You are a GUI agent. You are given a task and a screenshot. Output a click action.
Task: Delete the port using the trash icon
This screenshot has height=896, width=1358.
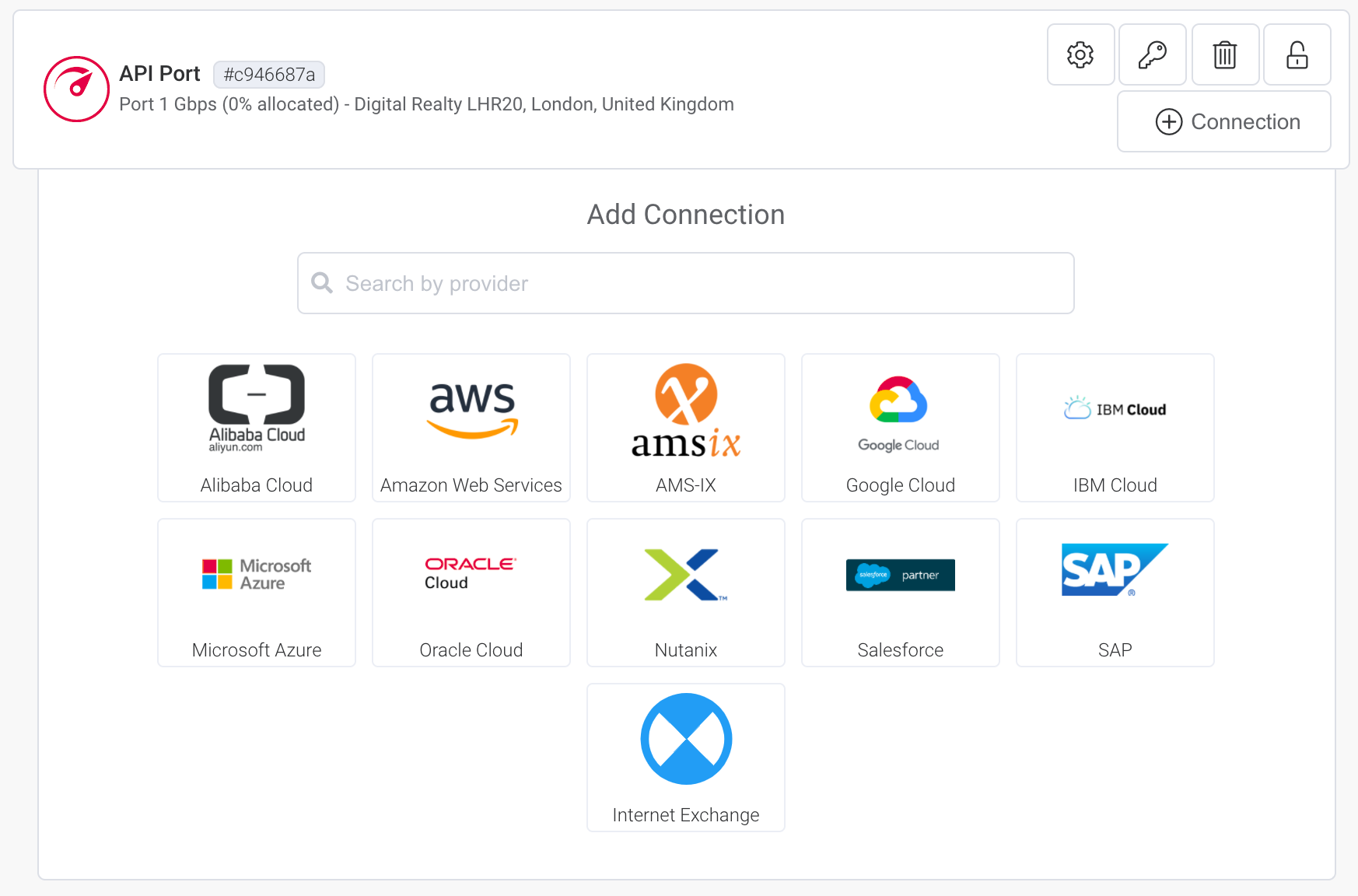1225,54
